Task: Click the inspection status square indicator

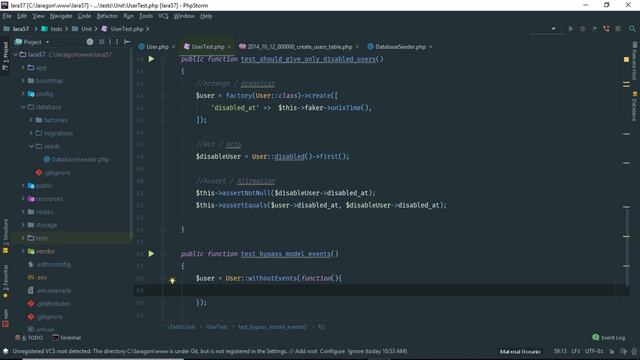Action: click(x=626, y=60)
